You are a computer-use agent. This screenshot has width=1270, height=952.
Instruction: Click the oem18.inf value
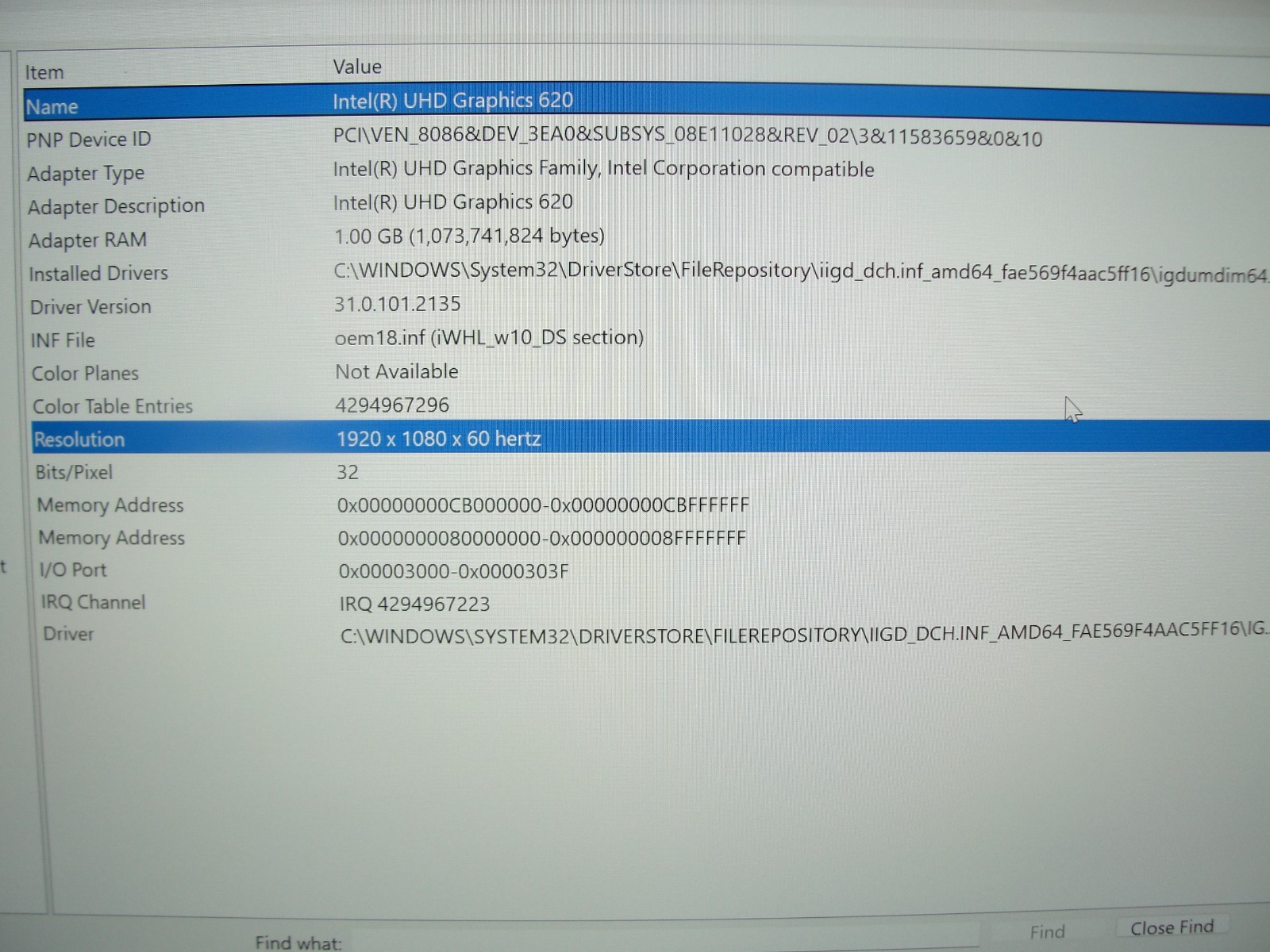click(489, 338)
